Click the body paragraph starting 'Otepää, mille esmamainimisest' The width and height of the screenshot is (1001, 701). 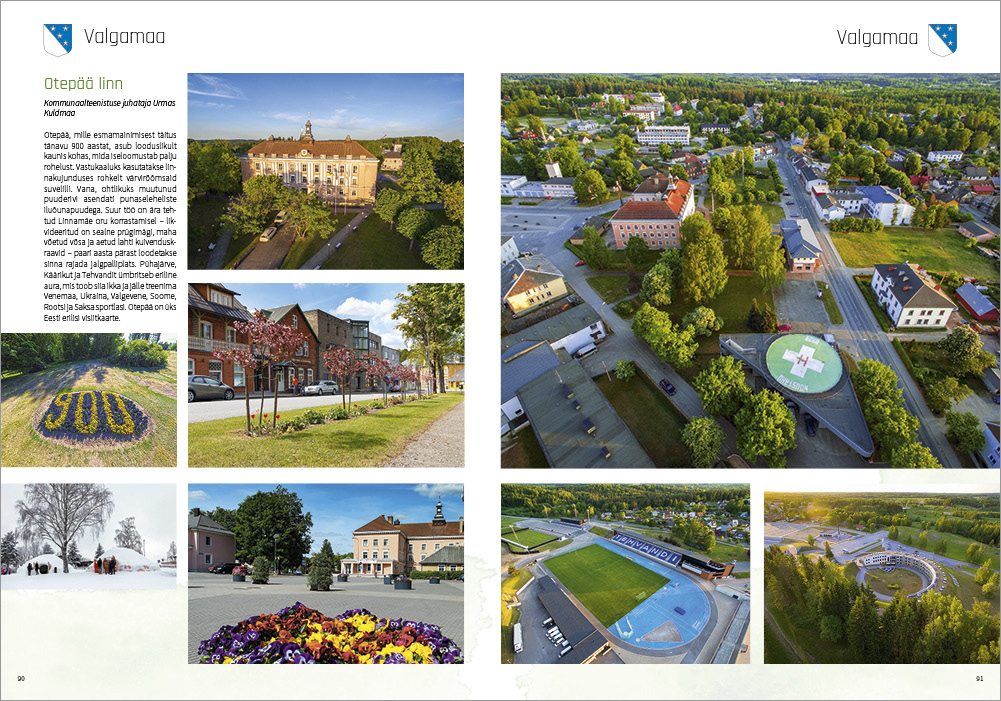coord(110,227)
